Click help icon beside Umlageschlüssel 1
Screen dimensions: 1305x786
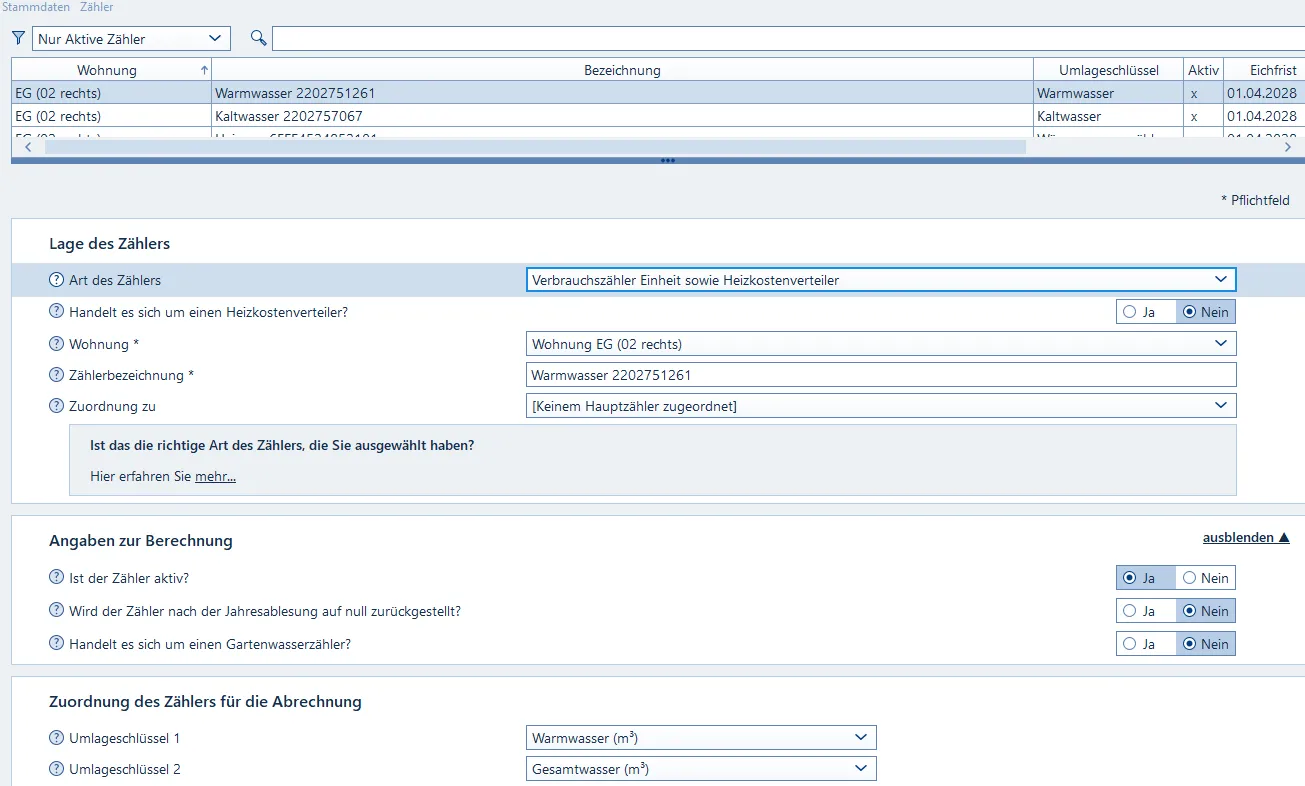point(56,738)
